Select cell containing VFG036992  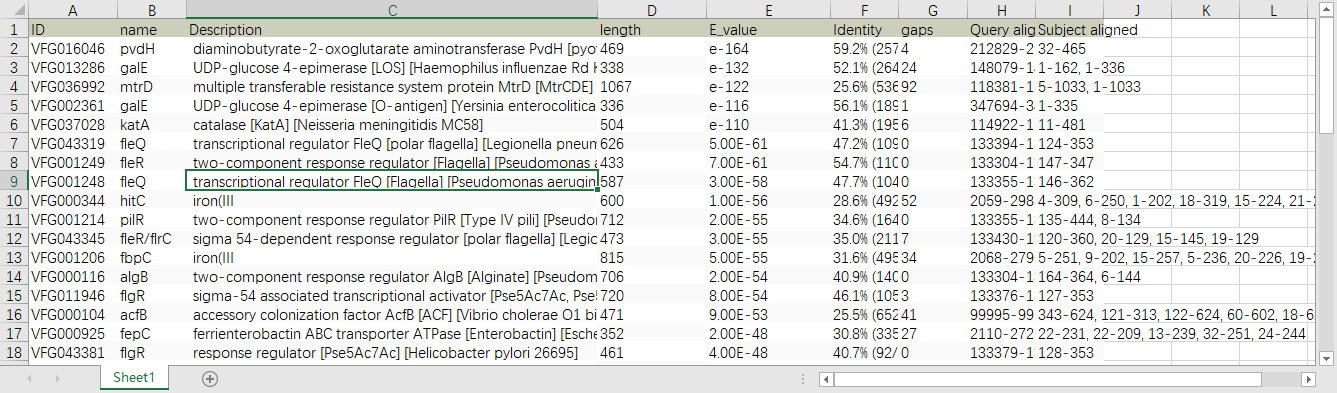point(72,86)
